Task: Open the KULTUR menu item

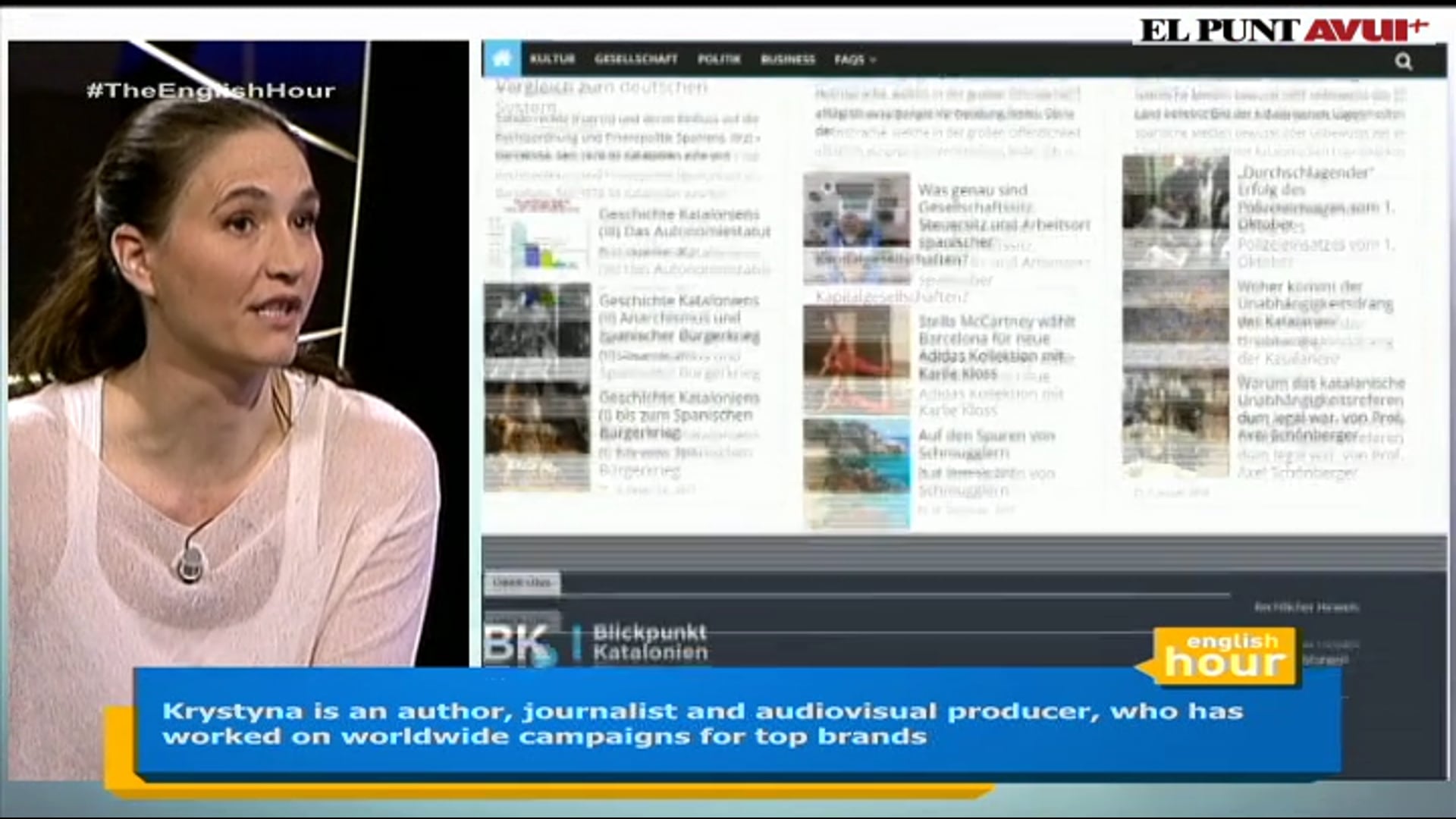Action: tap(552, 59)
